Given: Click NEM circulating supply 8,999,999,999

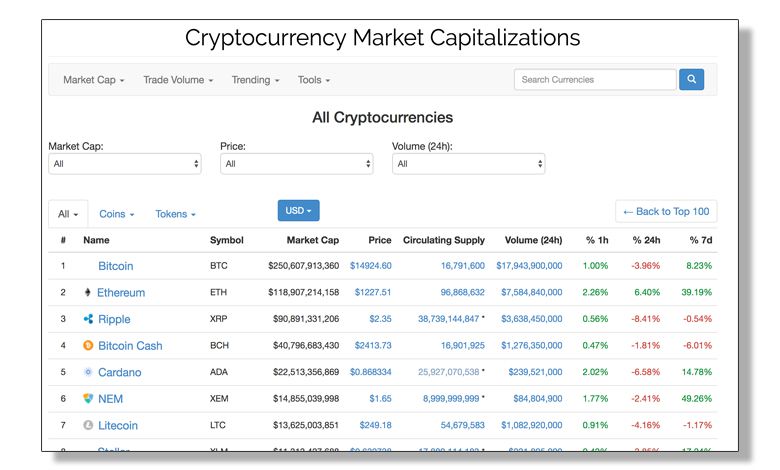Looking at the screenshot, I should 451,398.
